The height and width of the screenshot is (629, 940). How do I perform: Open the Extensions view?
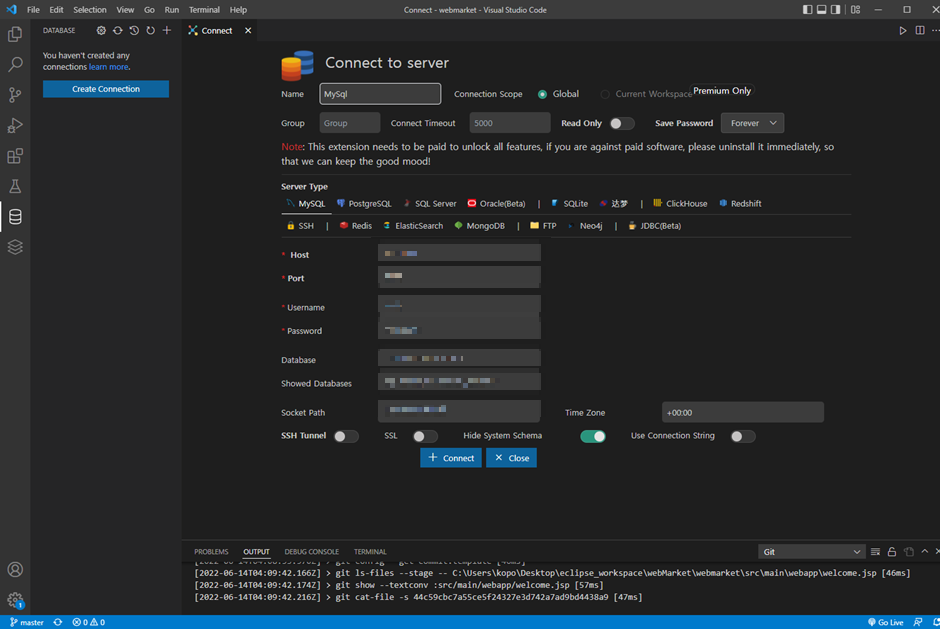click(15, 156)
